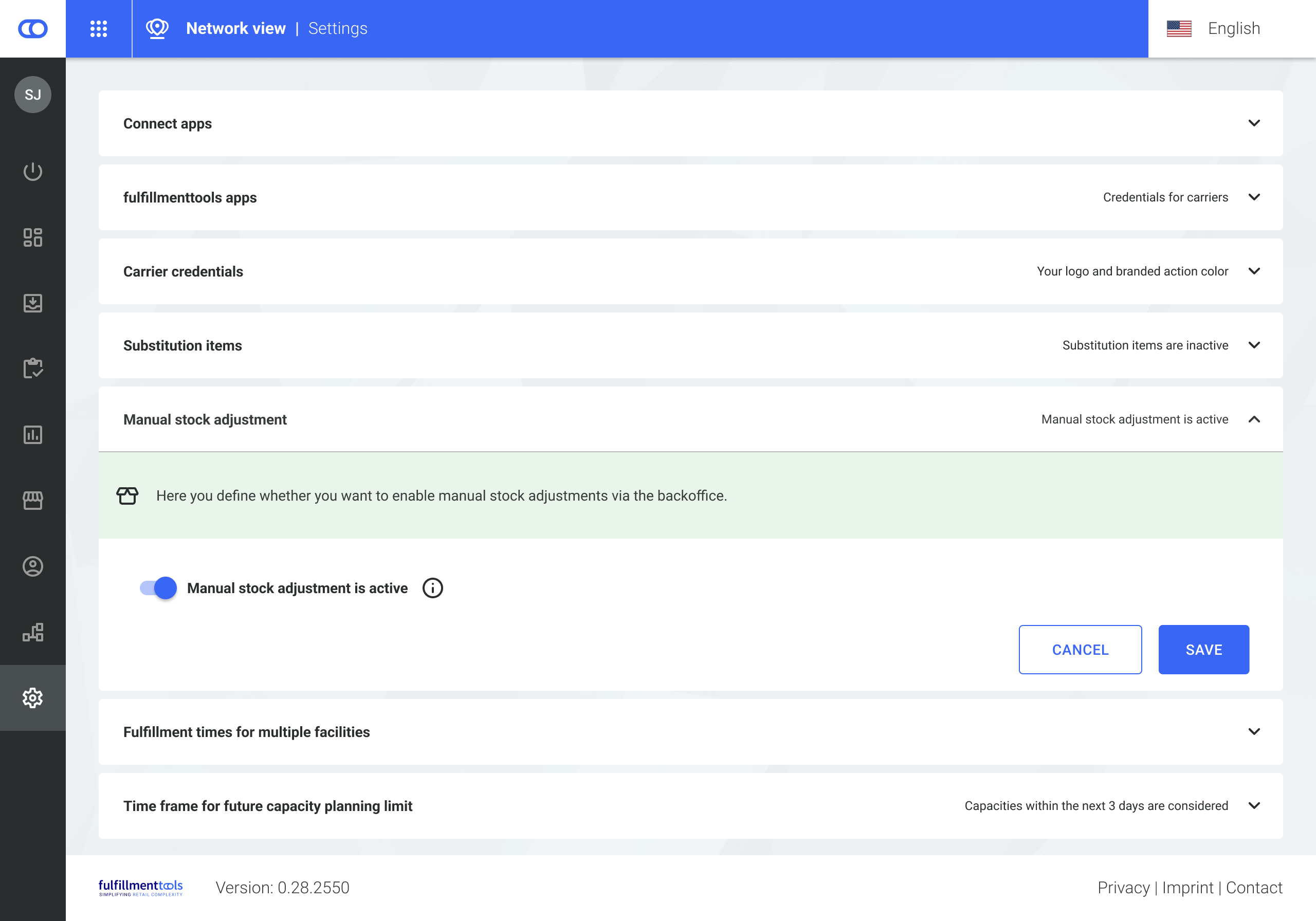
Task: Click the network blocks sidebar icon
Action: [x=33, y=632]
